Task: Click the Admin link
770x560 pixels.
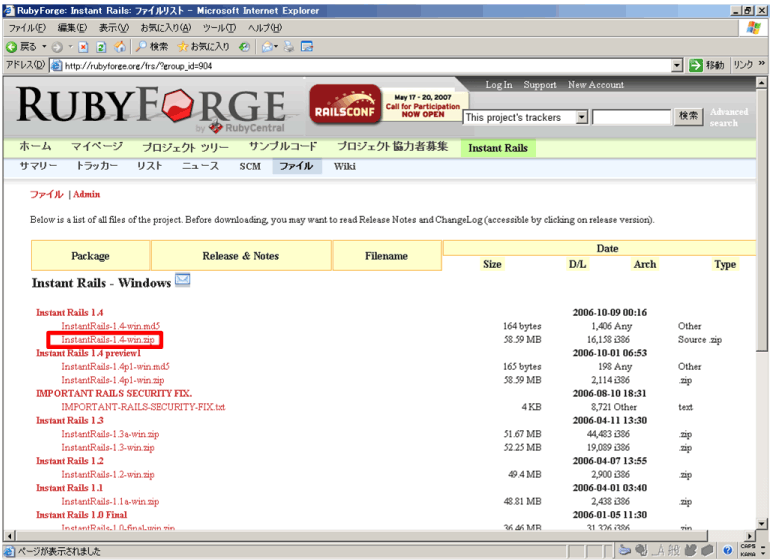Action: click(87, 194)
